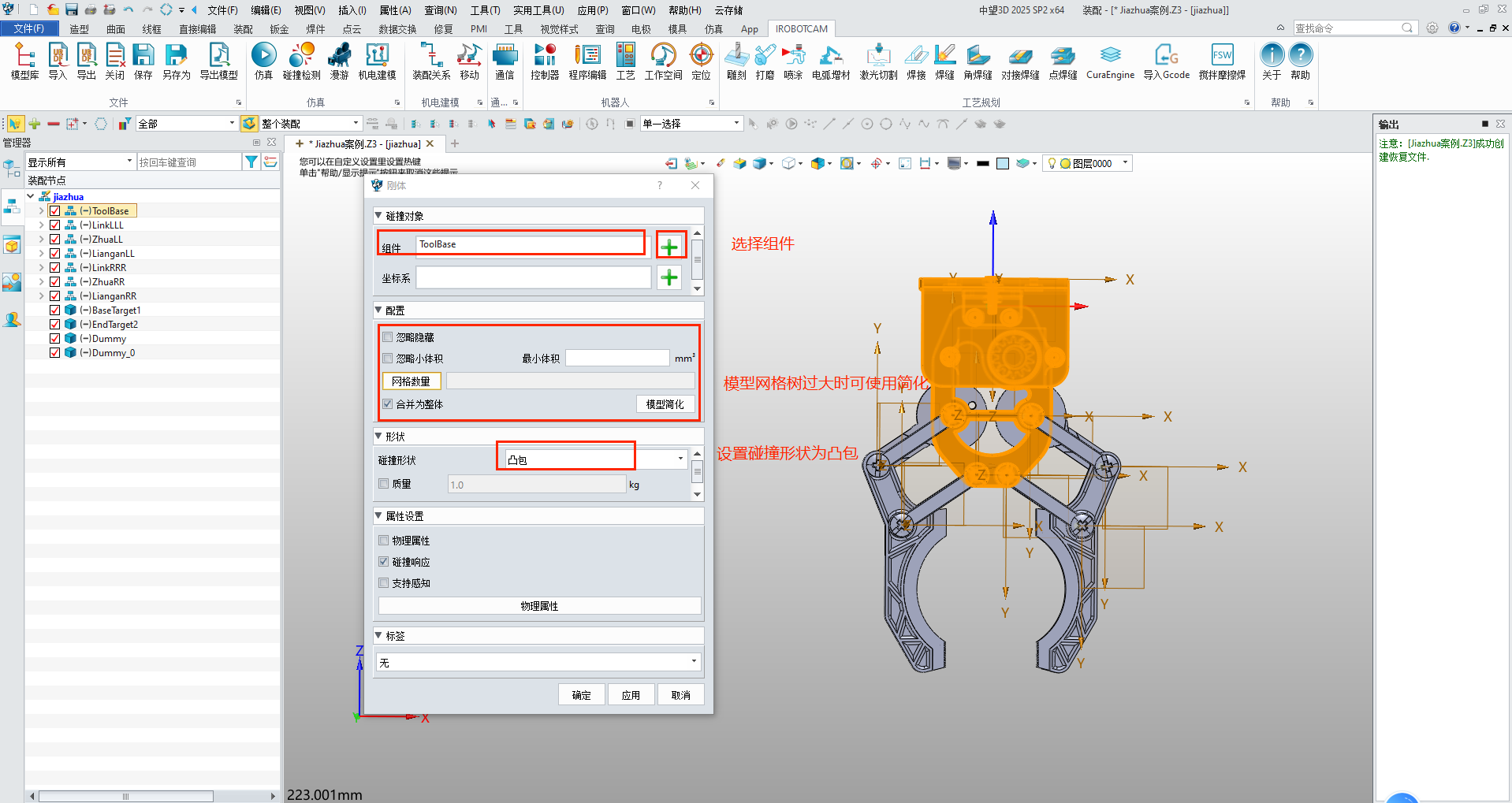
Task: Click the green plus next to 组件 field
Action: (x=669, y=247)
